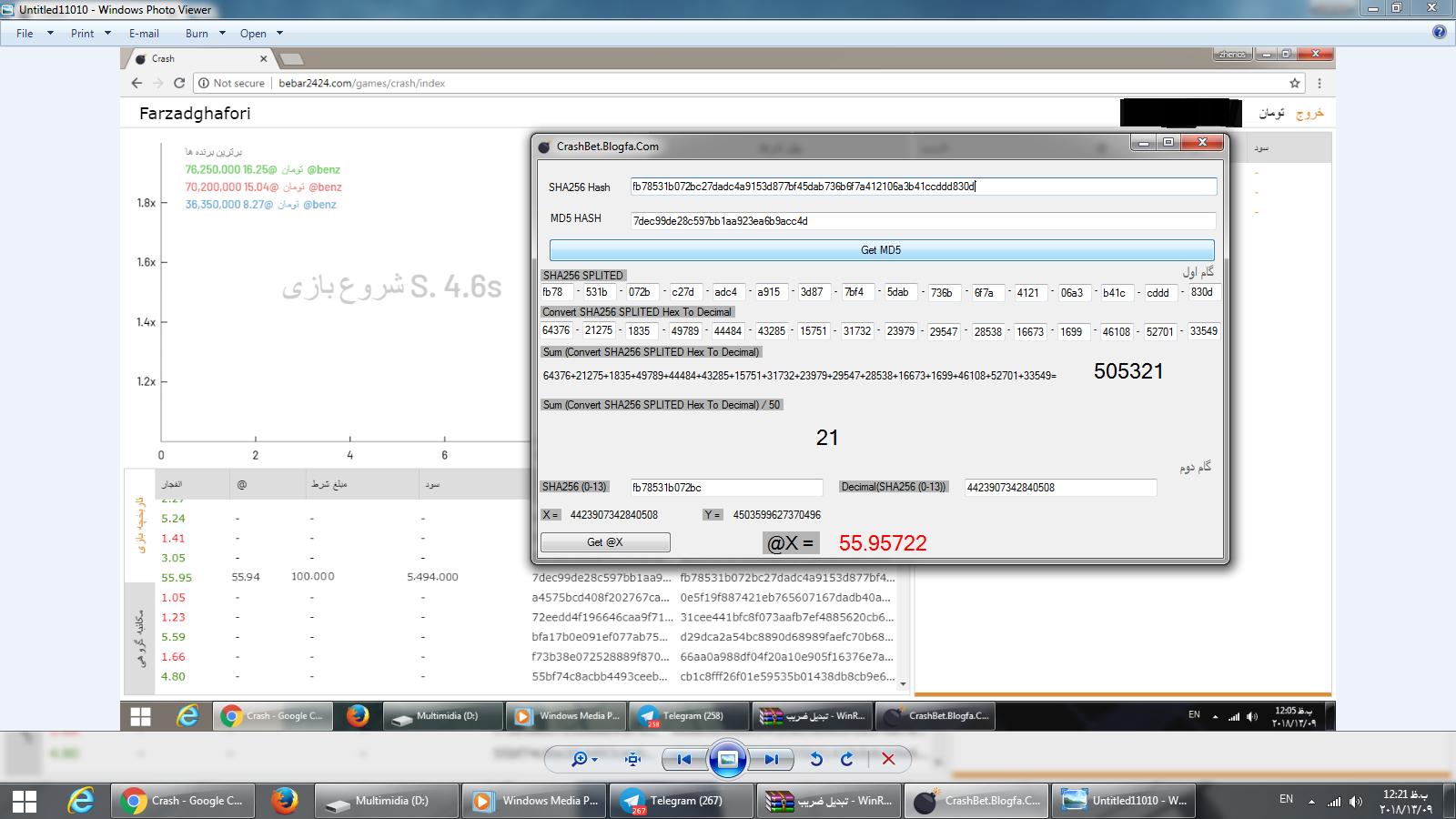
Task: Delete the photo with the red X
Action: (x=889, y=759)
